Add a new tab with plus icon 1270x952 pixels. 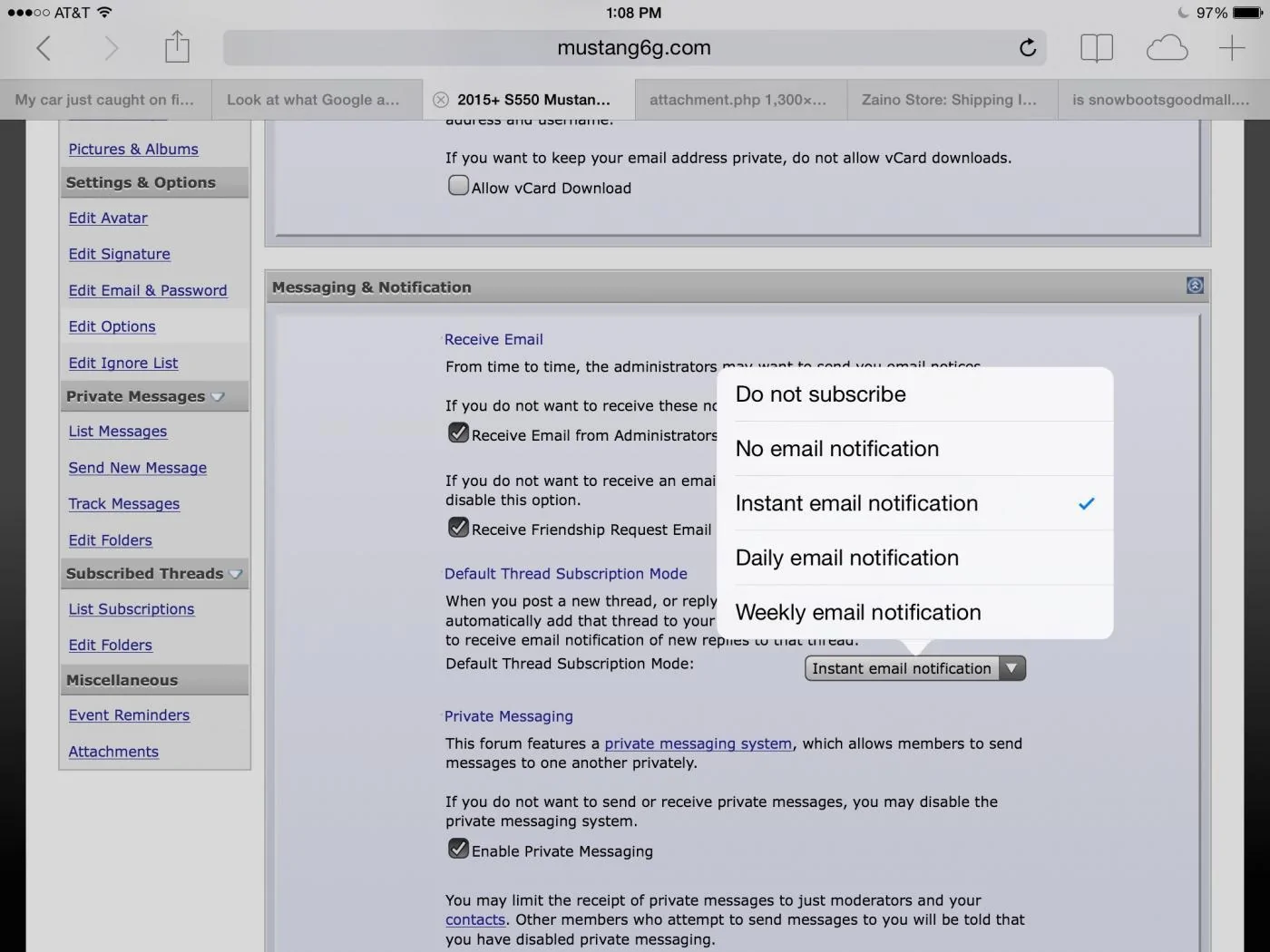pos(1231,48)
